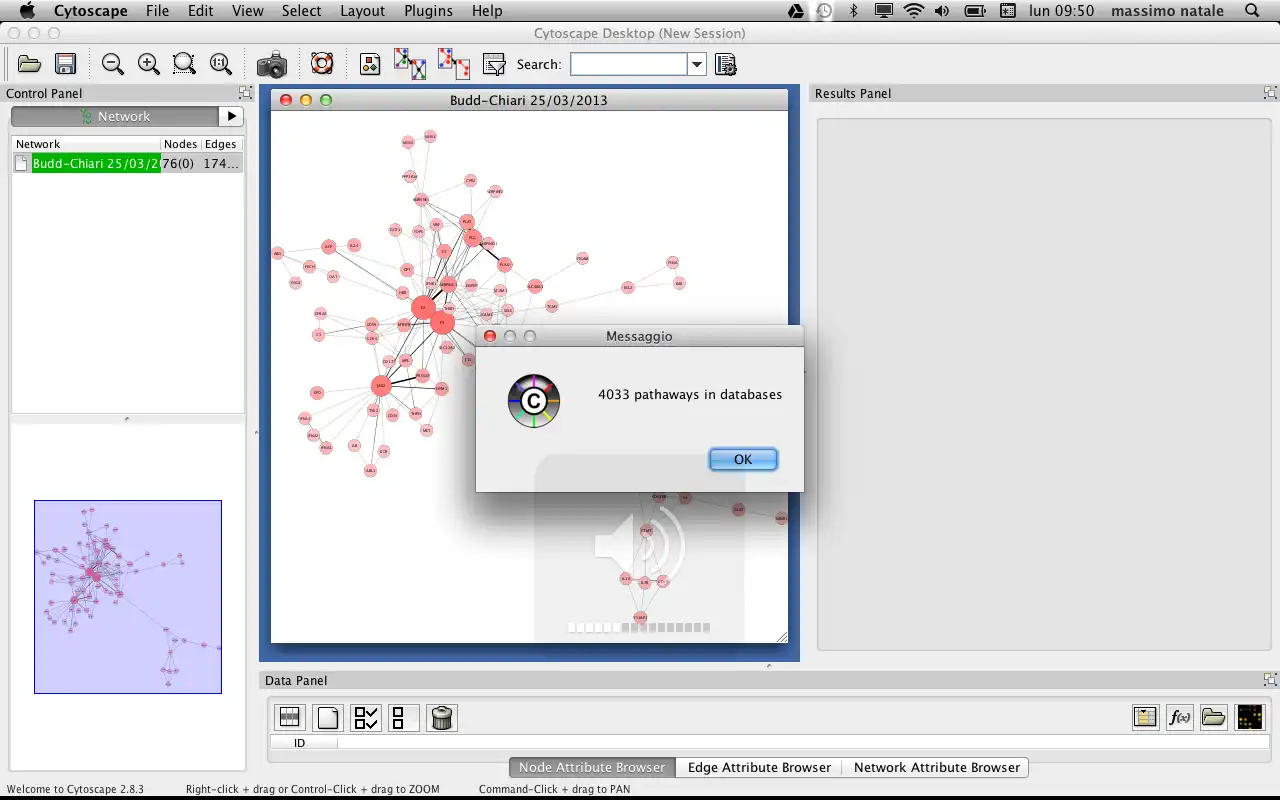Screen dimensions: 1280x800
Task: Zoom to selected region icon
Action: click(184, 64)
